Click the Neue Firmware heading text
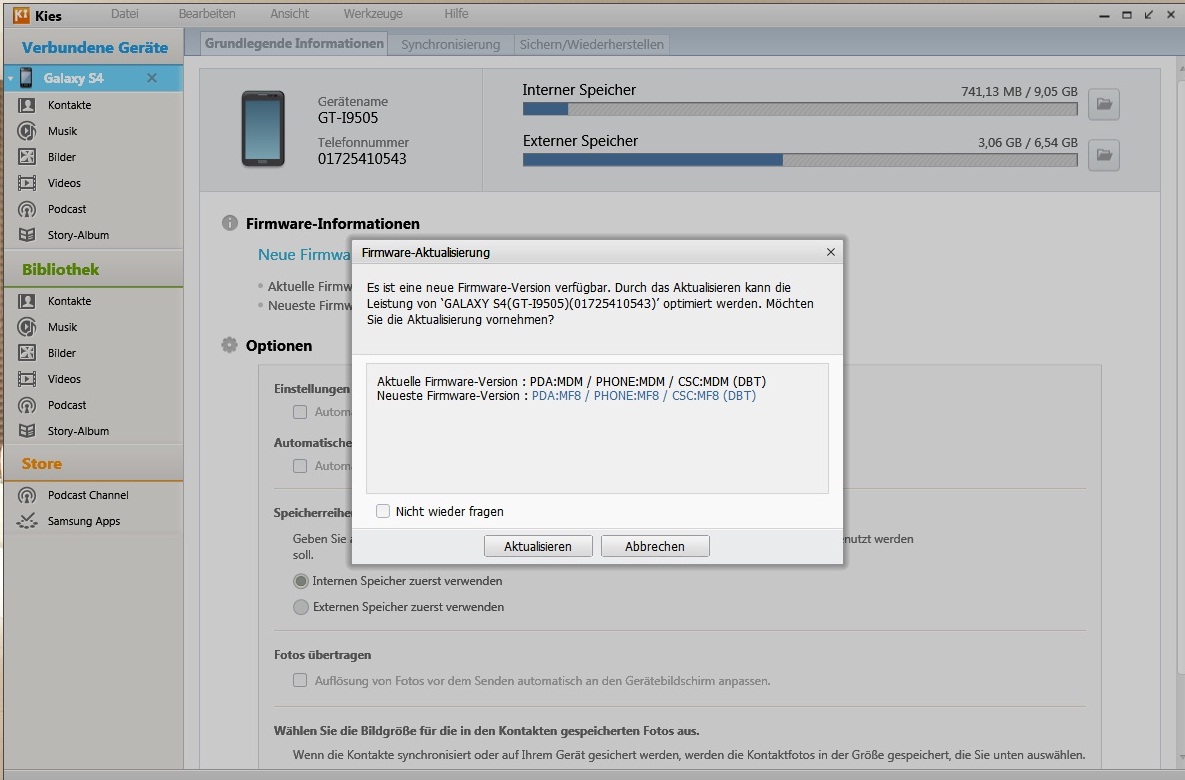Screen dimensions: 1185x780 point(305,255)
